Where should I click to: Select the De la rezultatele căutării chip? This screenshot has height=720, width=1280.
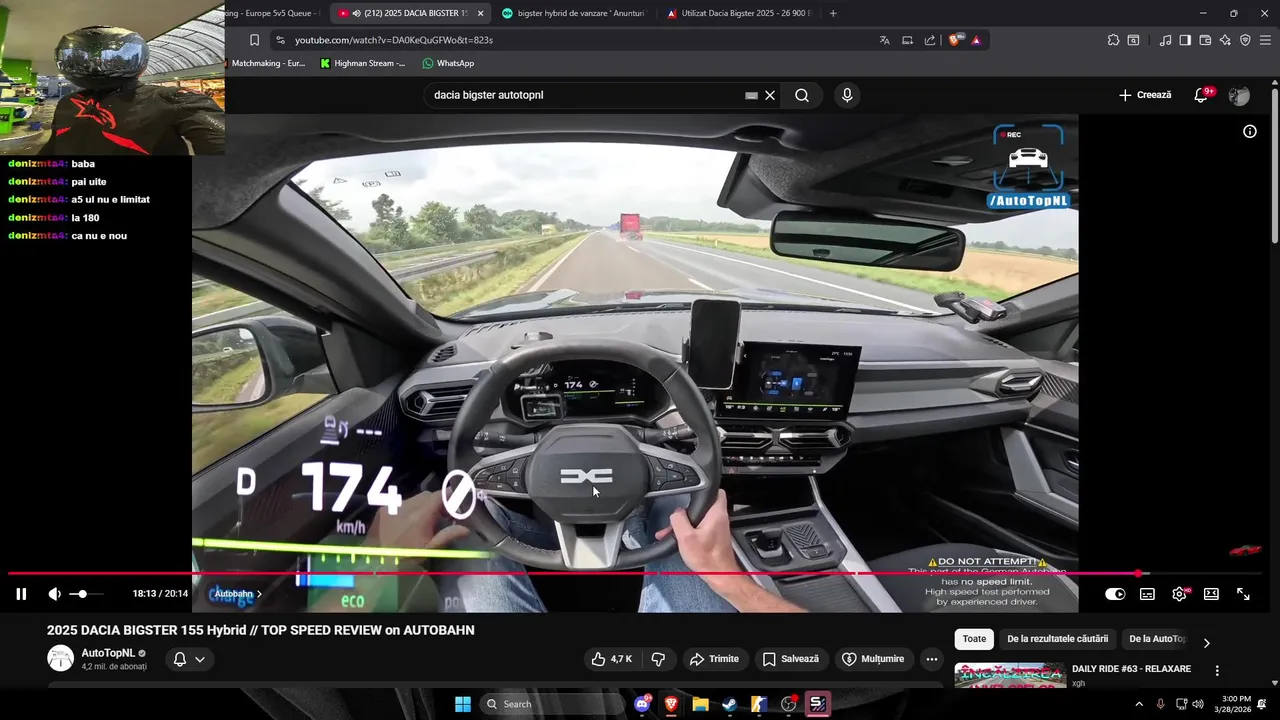[1057, 639]
